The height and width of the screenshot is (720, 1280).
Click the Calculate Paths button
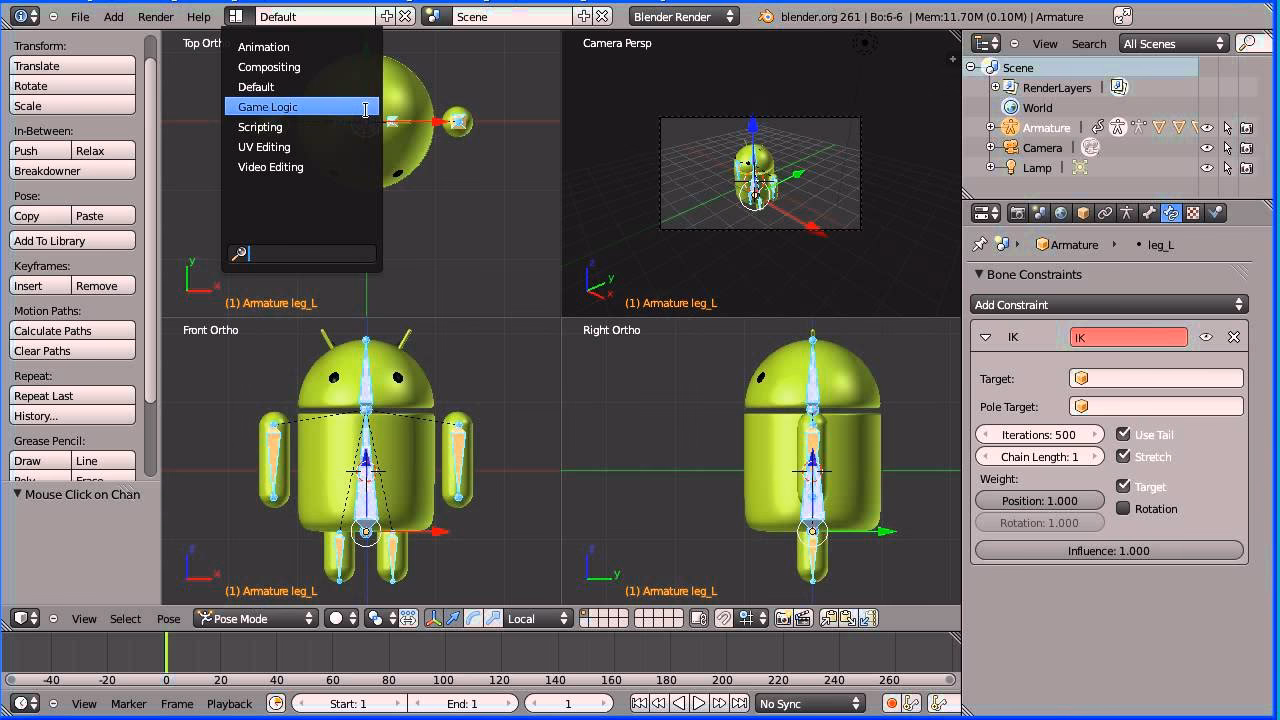click(72, 330)
